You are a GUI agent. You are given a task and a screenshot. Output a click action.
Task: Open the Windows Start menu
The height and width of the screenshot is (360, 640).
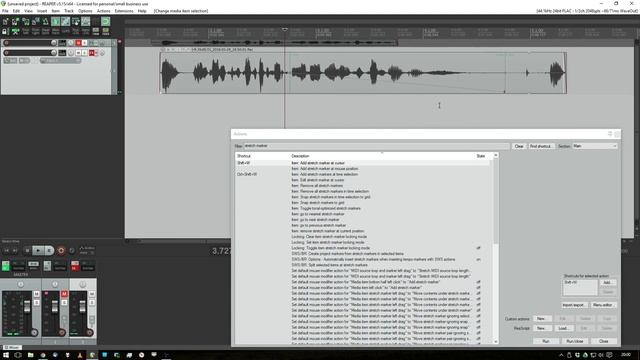tap(6, 355)
